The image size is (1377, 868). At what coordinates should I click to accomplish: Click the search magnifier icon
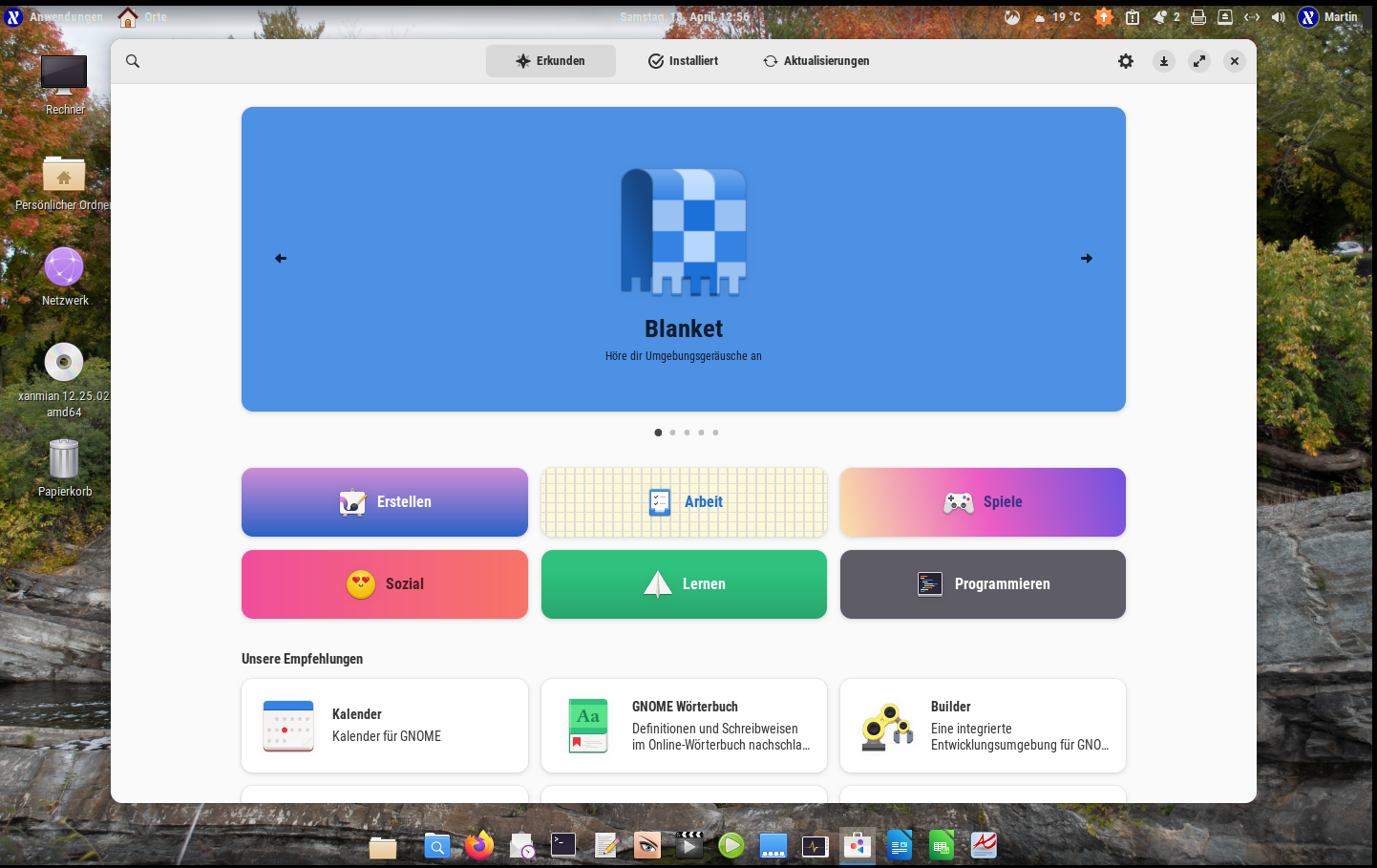pyautogui.click(x=133, y=61)
